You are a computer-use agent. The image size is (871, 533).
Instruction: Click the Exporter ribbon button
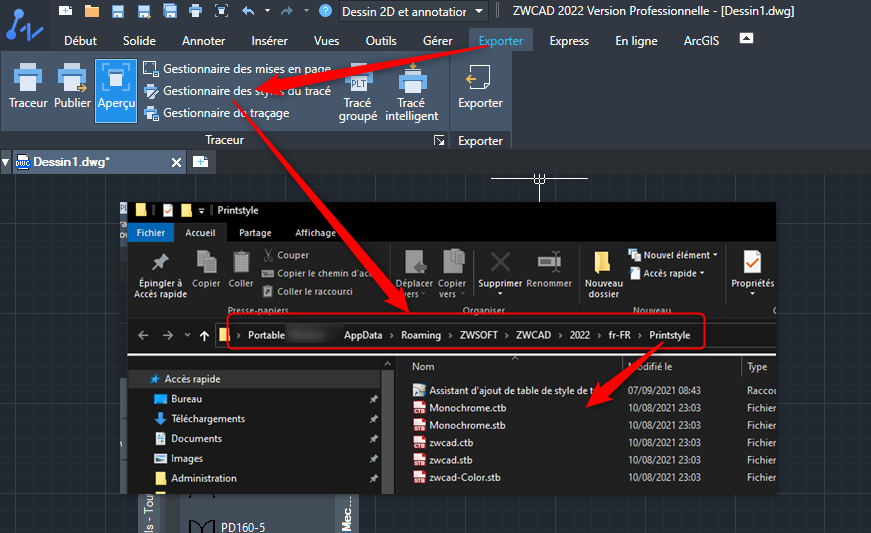(480, 86)
